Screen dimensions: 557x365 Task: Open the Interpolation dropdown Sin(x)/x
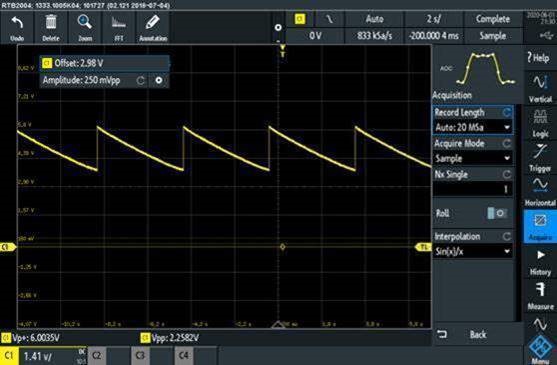click(x=472, y=251)
